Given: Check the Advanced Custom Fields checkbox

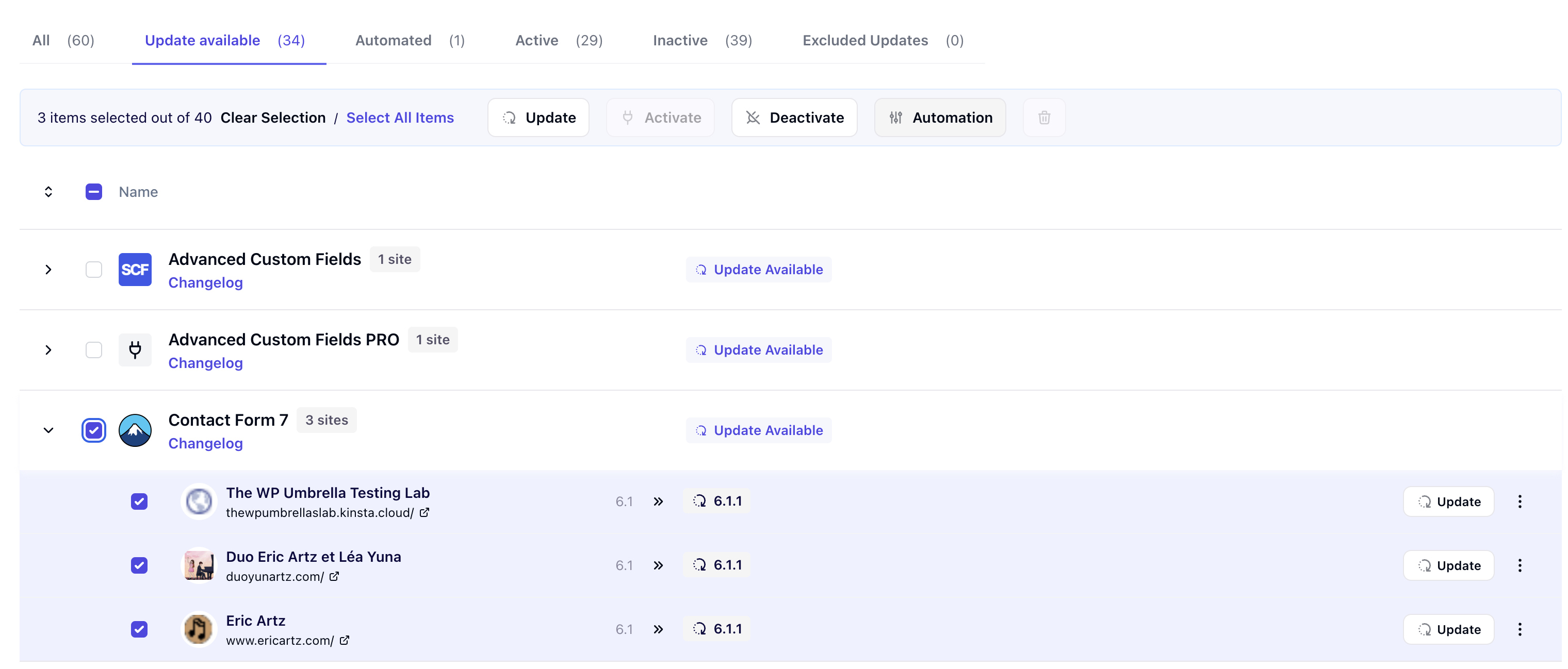Looking at the screenshot, I should click(x=94, y=270).
